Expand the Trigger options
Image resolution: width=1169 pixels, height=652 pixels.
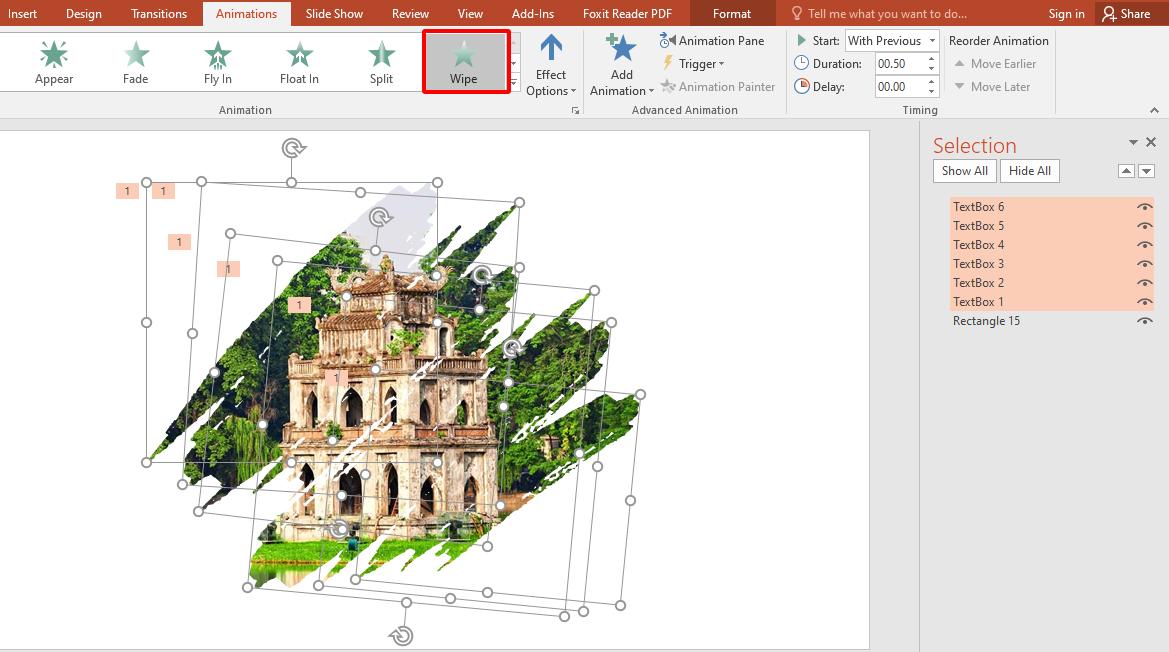pos(697,63)
